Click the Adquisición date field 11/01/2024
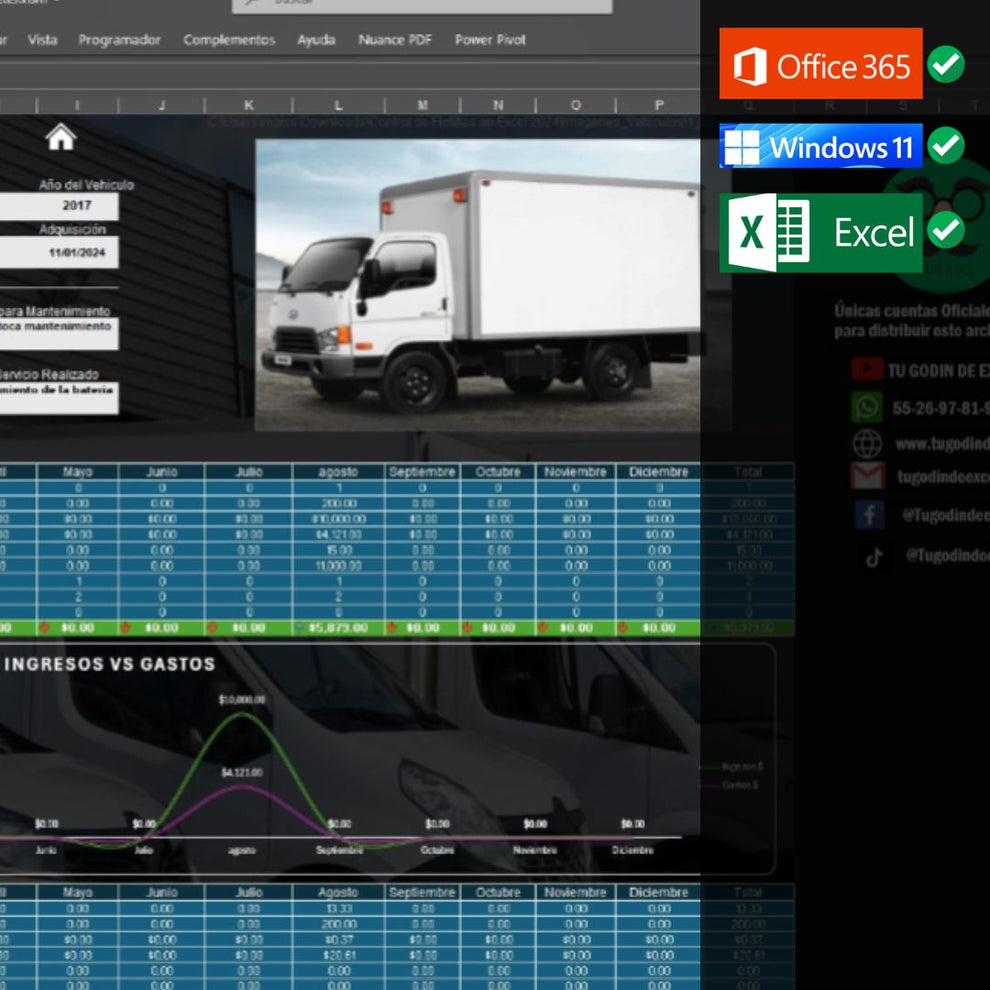 pyautogui.click(x=58, y=253)
